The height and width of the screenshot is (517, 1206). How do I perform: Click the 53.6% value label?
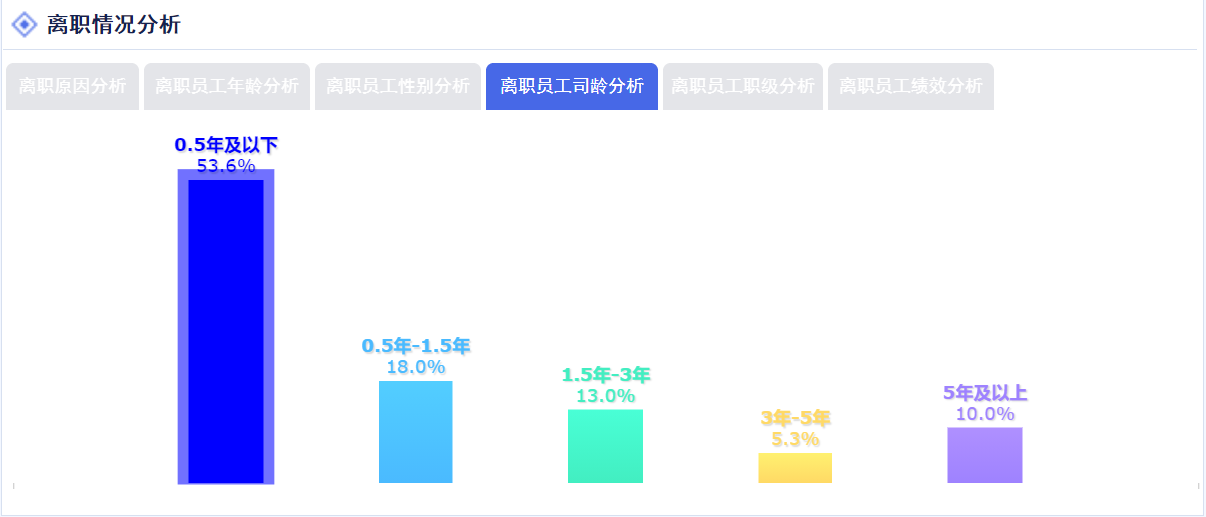point(226,166)
